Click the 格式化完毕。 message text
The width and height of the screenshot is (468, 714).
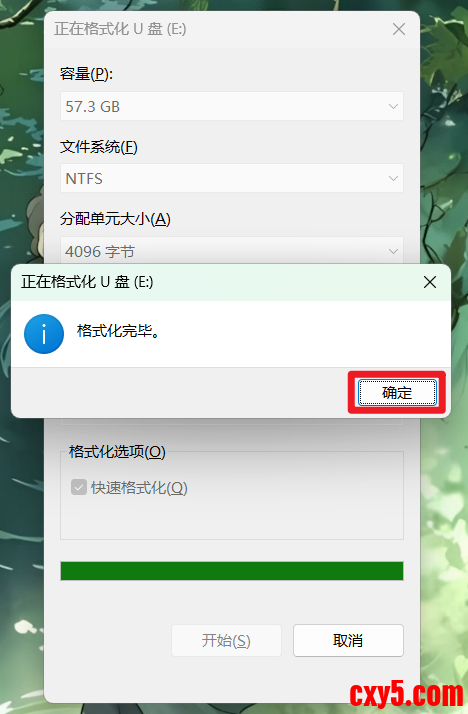click(118, 331)
